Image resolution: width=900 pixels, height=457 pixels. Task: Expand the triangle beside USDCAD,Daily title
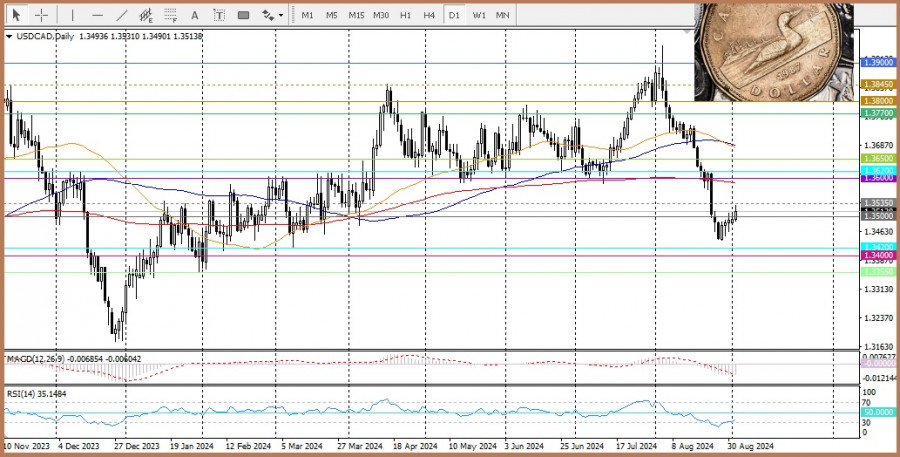coord(10,36)
